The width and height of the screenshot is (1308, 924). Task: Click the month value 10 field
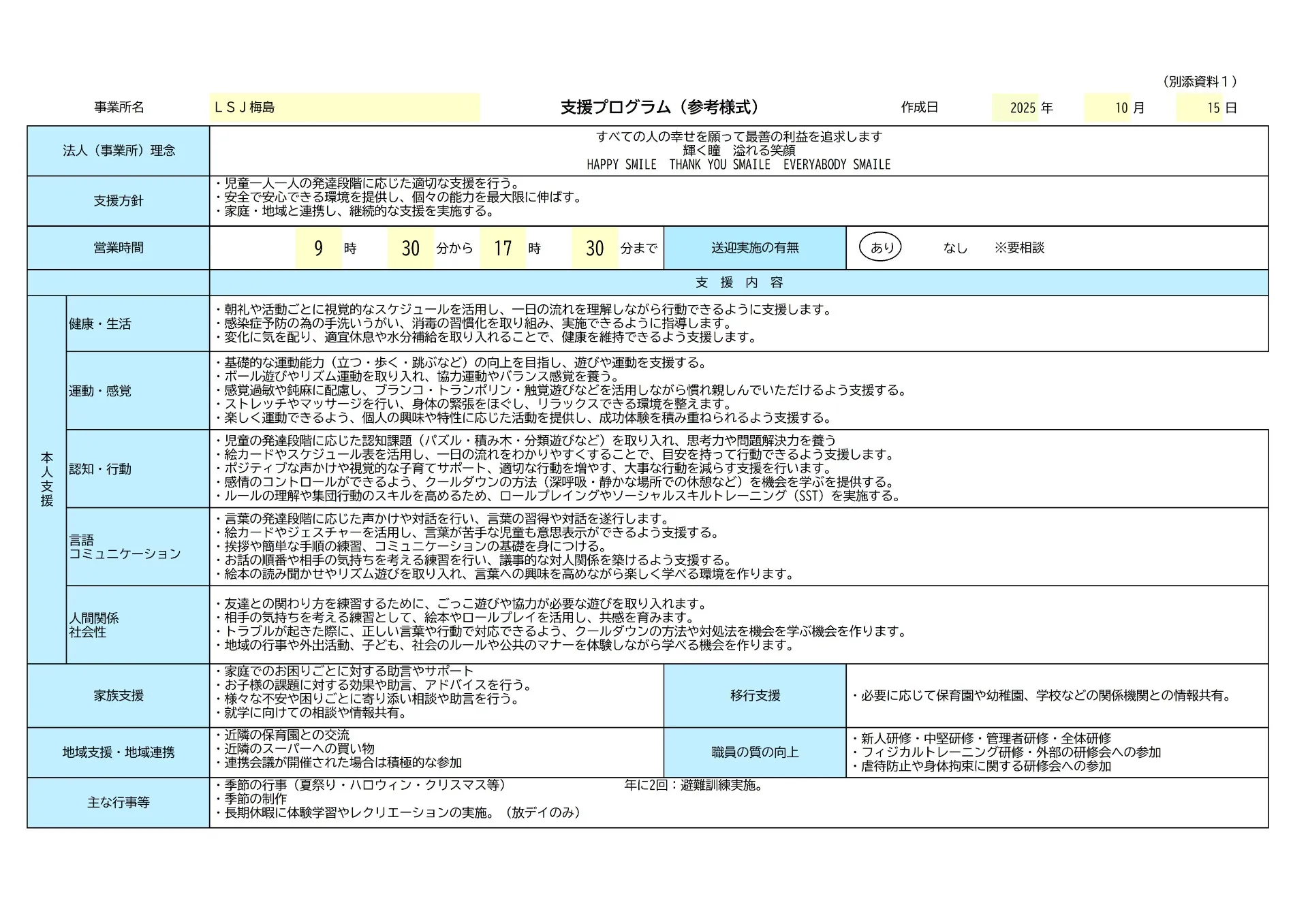tap(1108, 108)
